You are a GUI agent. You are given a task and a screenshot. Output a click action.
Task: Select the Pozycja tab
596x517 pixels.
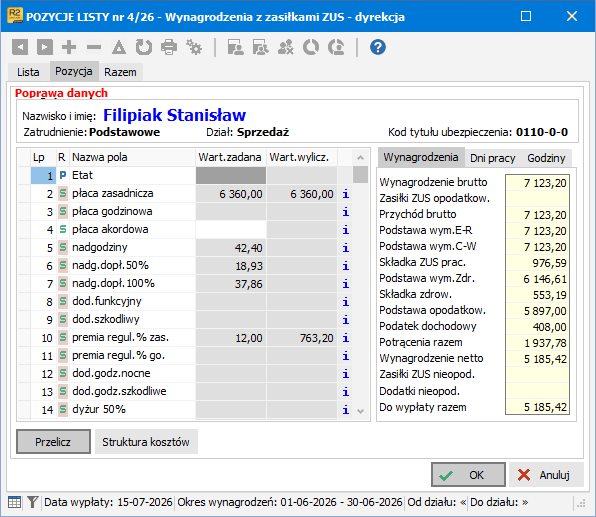pos(74,71)
